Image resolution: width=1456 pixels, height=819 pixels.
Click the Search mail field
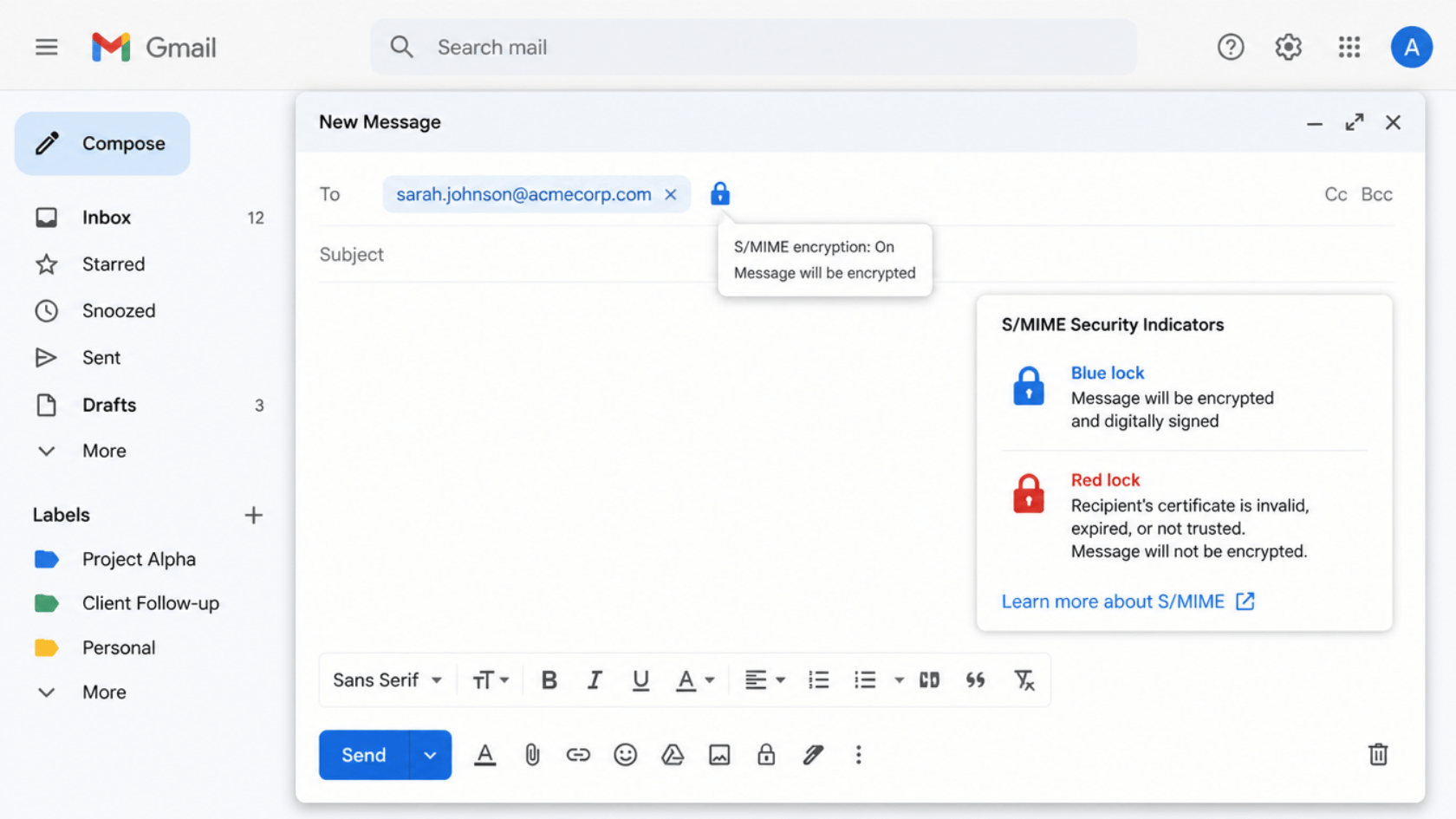pyautogui.click(x=753, y=47)
